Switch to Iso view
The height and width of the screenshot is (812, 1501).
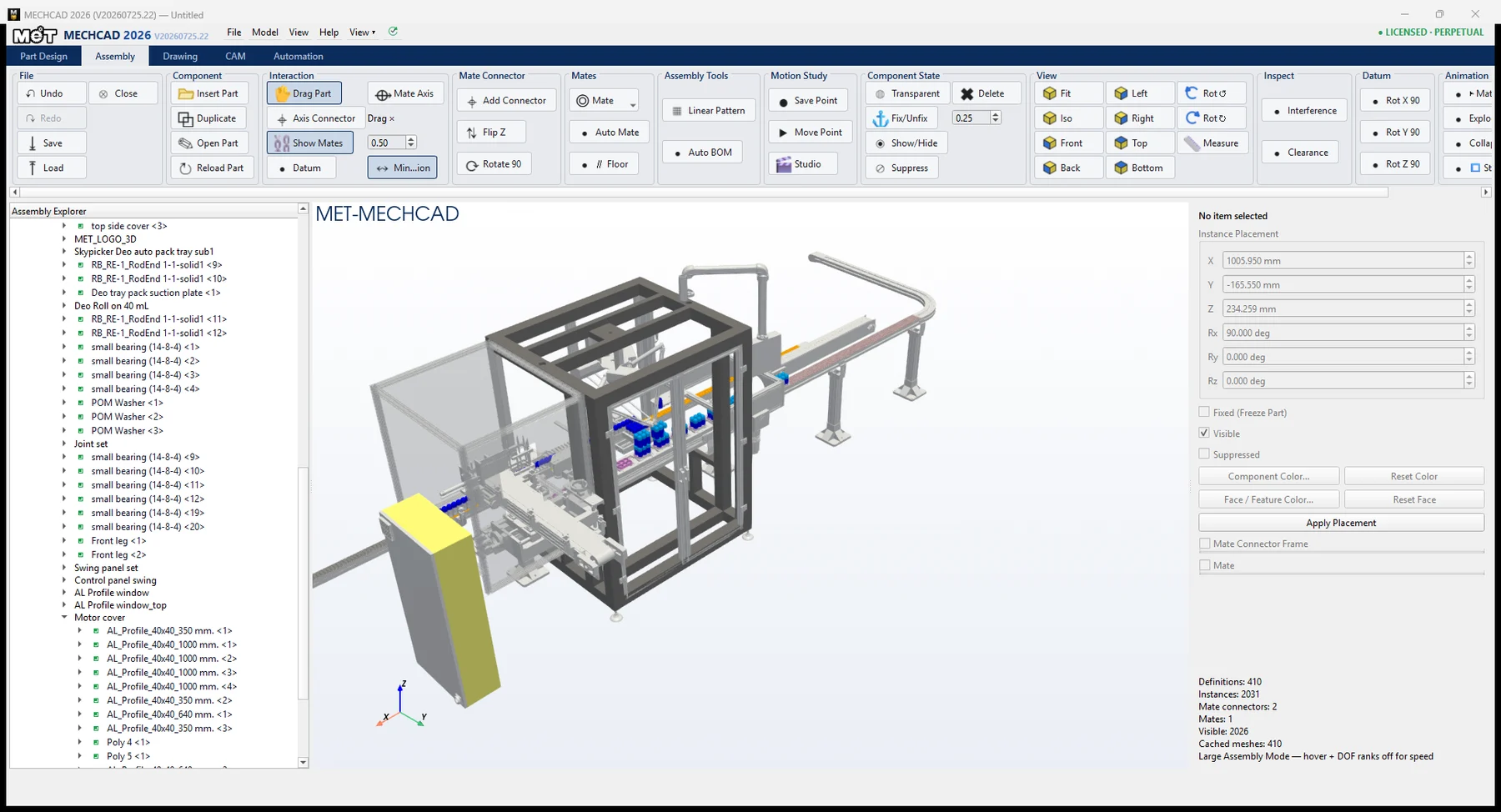point(1070,118)
